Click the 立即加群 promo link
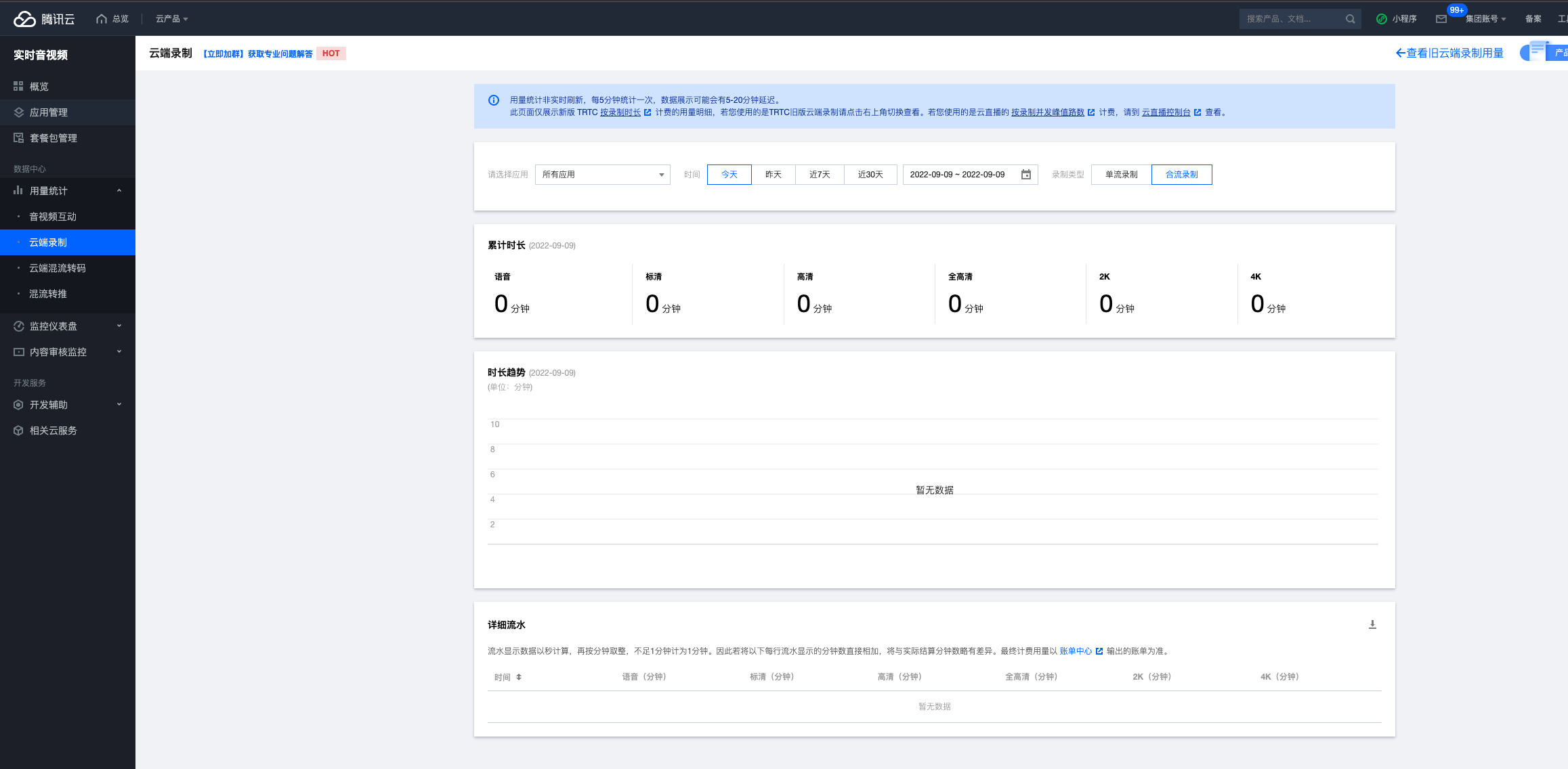The height and width of the screenshot is (769, 1568). pos(258,53)
